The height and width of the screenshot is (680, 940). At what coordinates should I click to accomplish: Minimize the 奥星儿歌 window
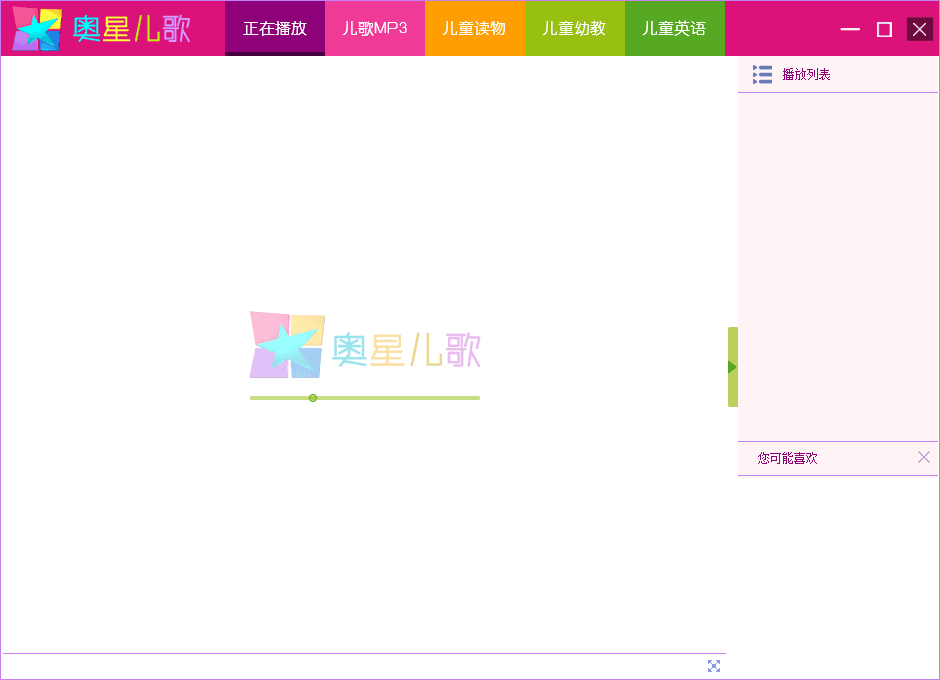[x=850, y=29]
